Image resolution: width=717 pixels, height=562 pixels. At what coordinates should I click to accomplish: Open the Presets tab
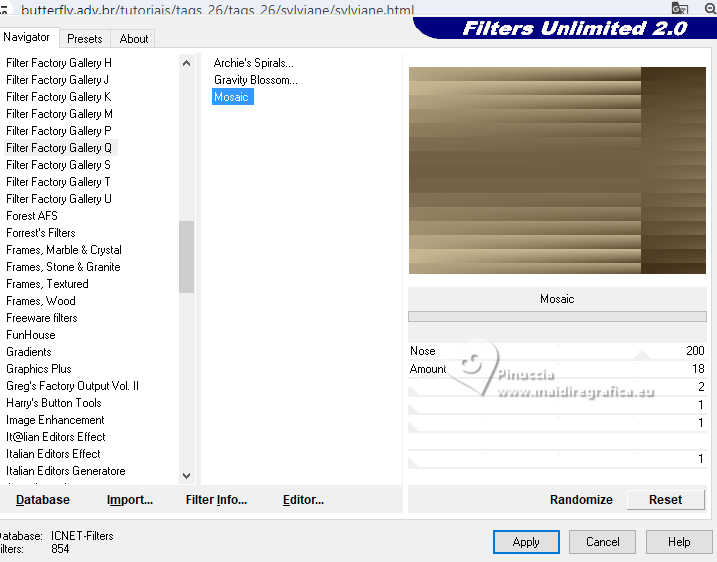click(x=85, y=39)
